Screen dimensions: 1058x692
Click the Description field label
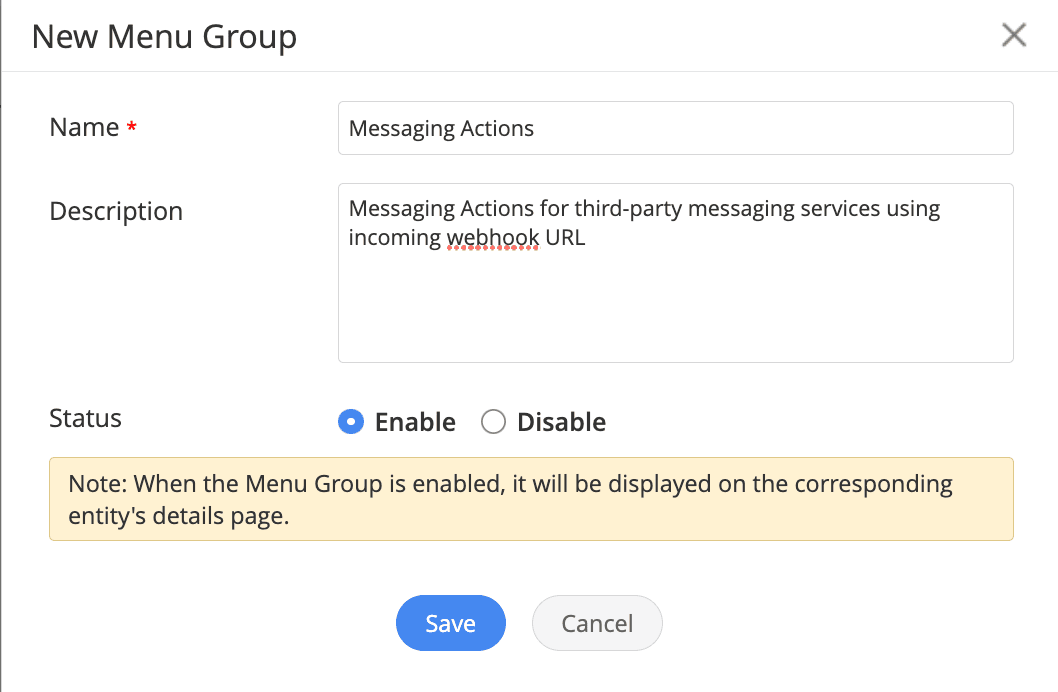[x=116, y=211]
